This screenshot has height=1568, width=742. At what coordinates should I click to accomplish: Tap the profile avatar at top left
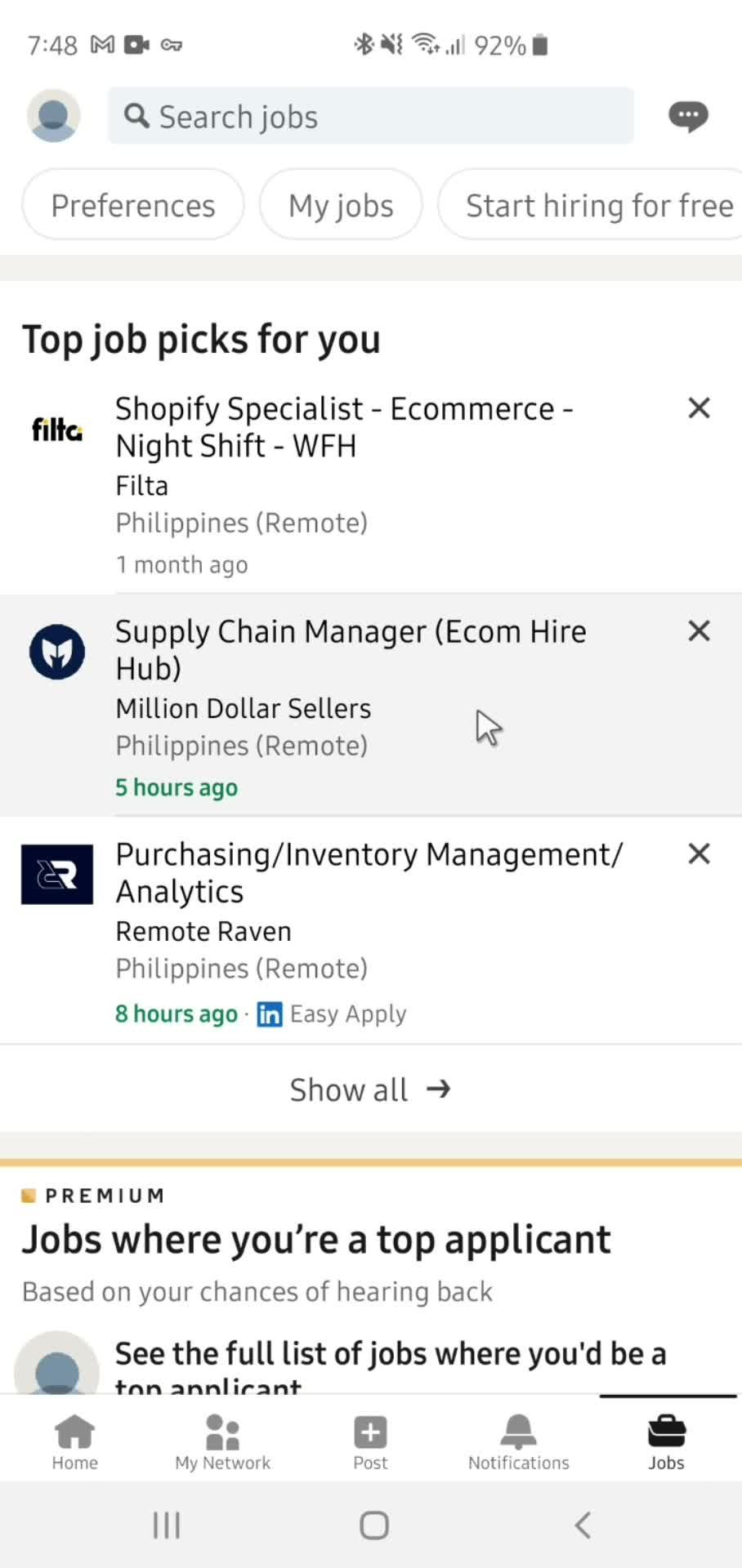pyautogui.click(x=54, y=116)
